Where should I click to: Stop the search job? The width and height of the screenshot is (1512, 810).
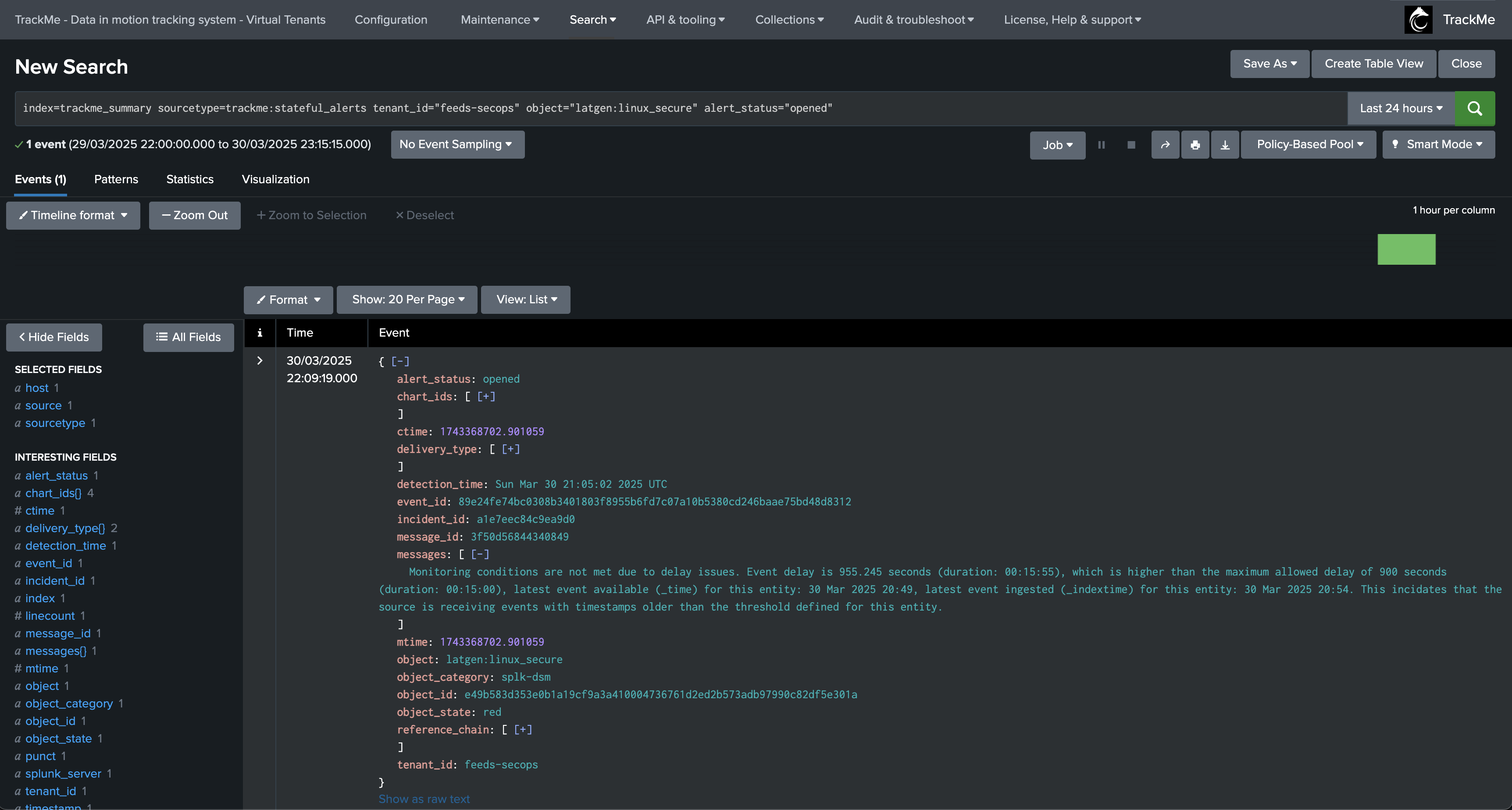point(1131,145)
